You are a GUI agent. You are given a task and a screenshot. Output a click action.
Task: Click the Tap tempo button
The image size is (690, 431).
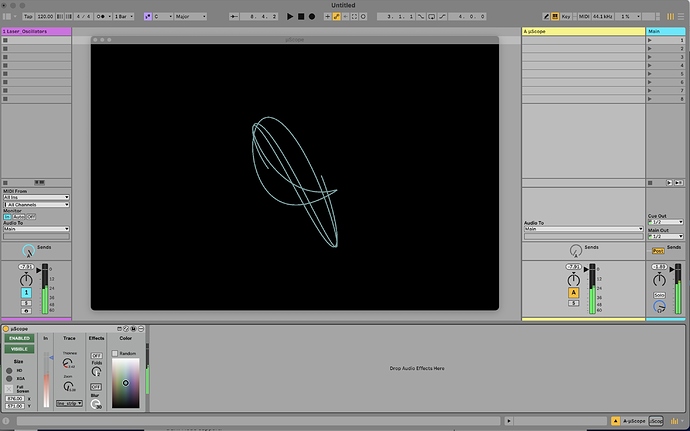[28, 16]
